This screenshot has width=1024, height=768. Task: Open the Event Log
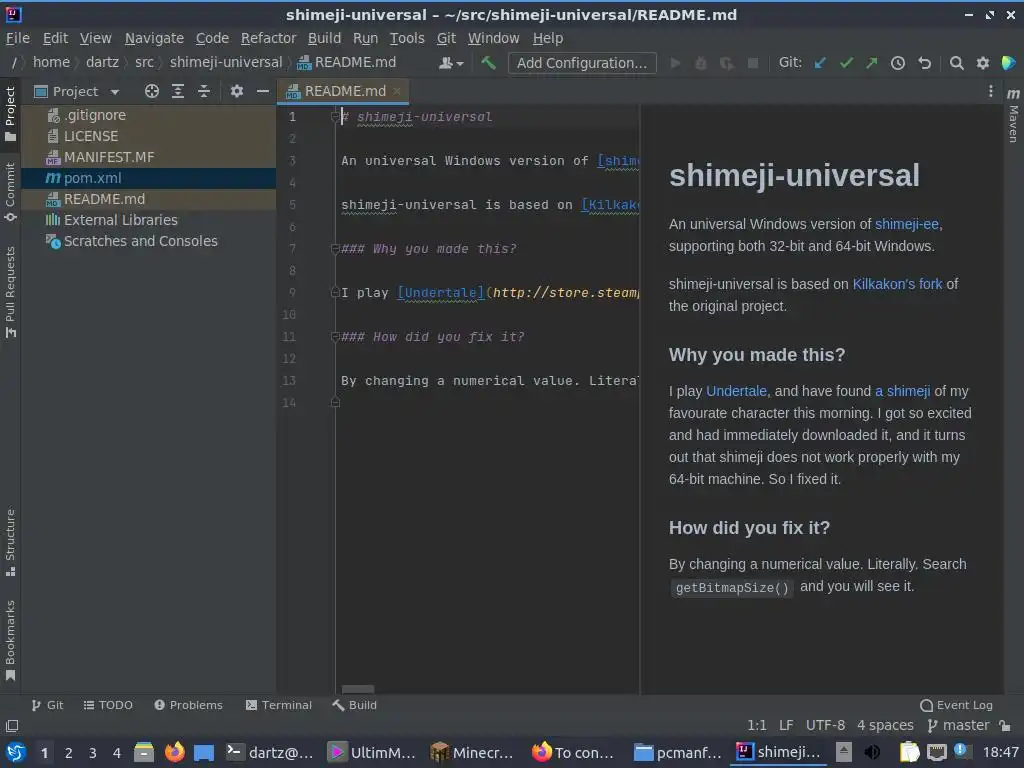tap(956, 705)
